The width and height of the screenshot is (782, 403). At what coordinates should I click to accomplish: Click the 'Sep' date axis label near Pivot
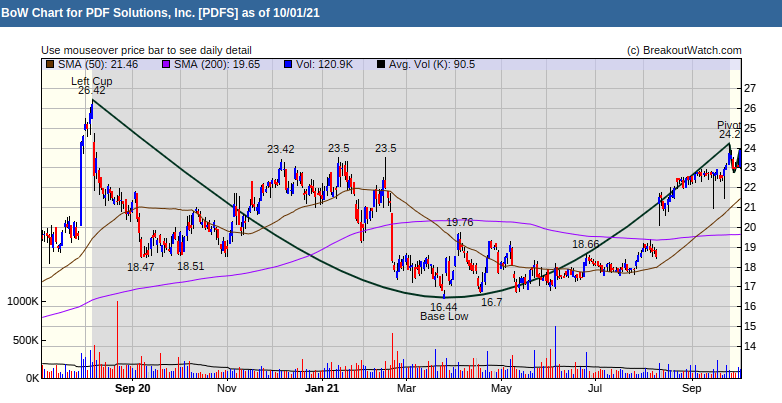point(692,389)
